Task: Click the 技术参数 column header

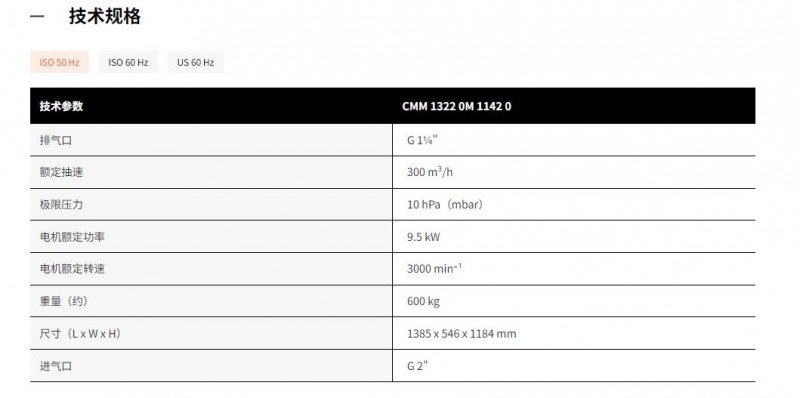Action: coord(61,106)
